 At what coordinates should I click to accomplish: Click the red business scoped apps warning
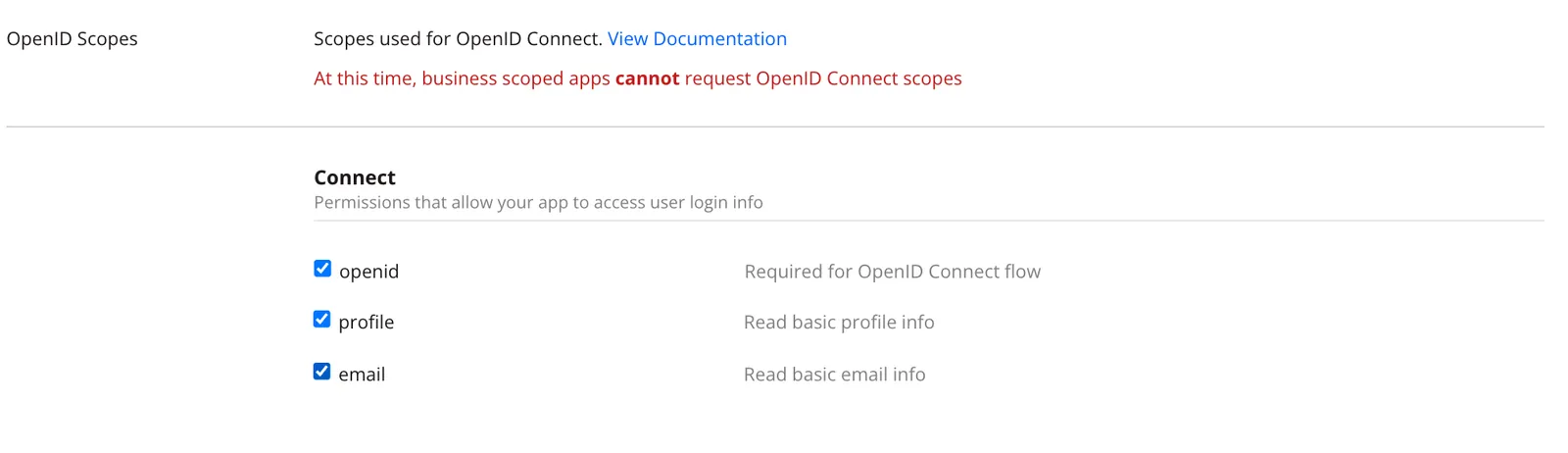coord(638,78)
